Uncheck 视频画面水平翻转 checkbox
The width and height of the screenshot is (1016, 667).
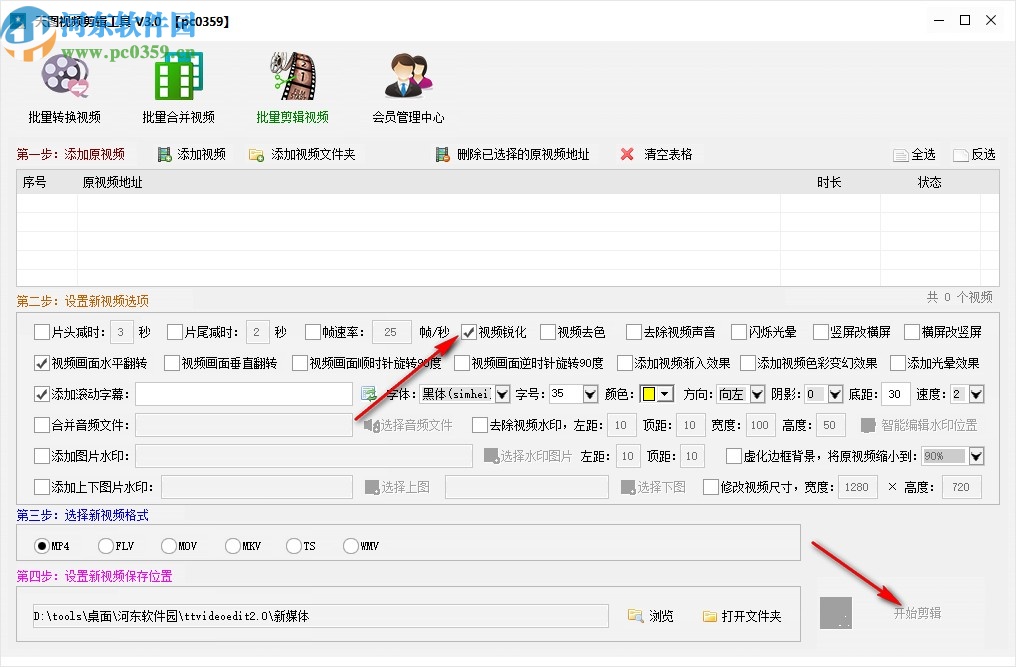click(41, 363)
